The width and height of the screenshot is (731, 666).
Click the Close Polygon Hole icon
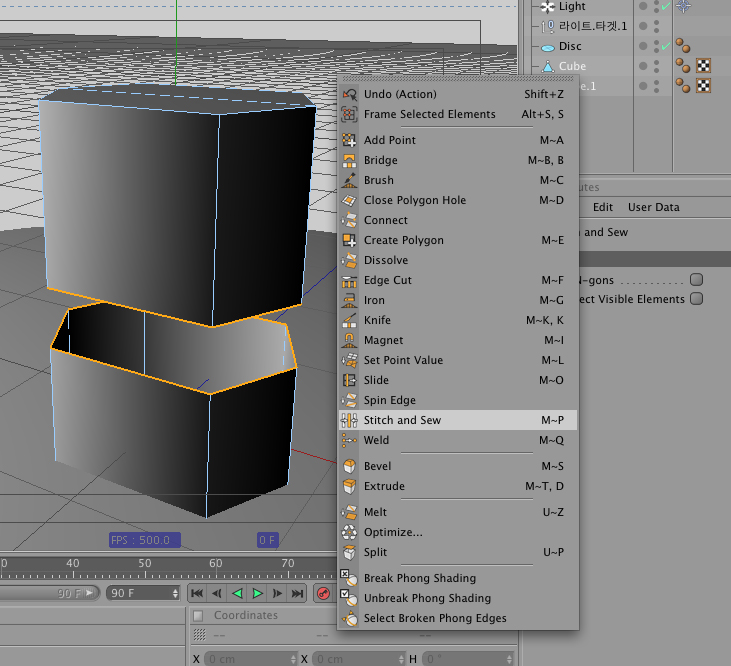[349, 200]
